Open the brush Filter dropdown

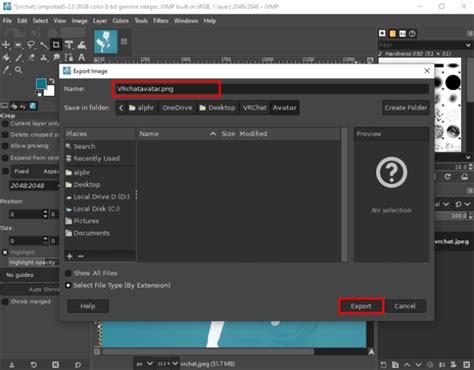pos(468,45)
